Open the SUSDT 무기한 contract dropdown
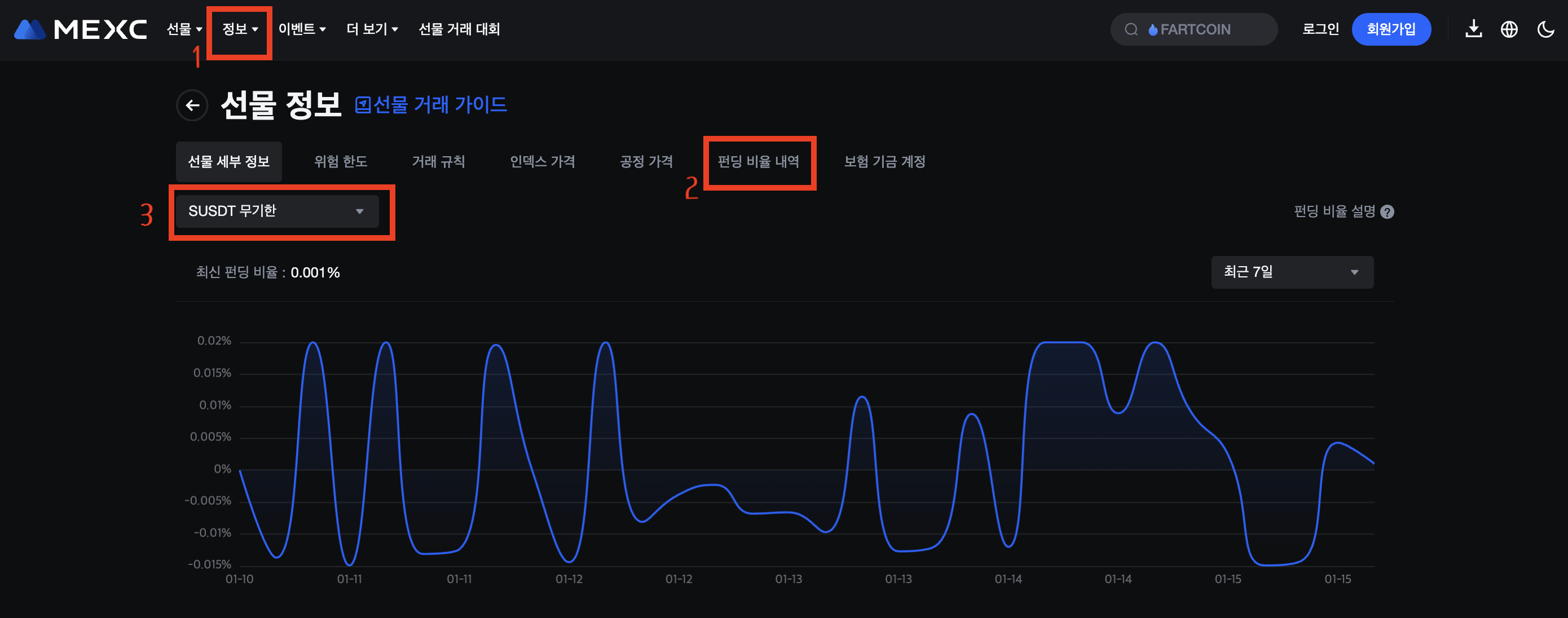The image size is (1568, 618). point(276,211)
